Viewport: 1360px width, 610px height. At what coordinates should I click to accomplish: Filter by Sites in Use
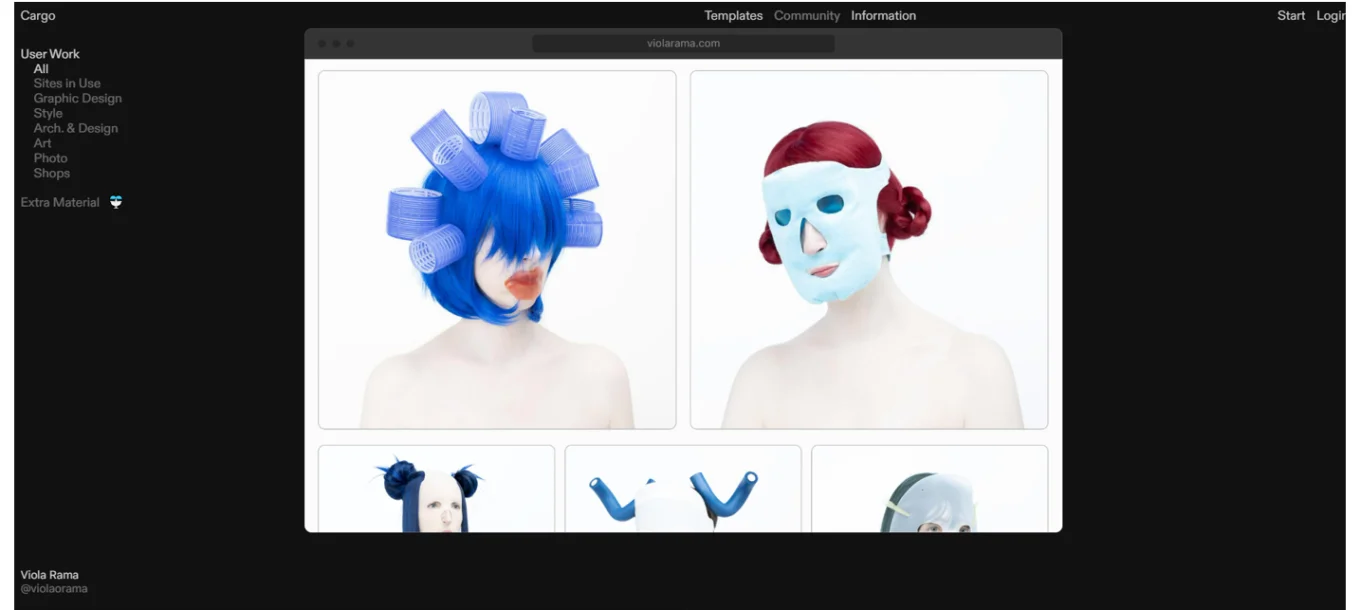(67, 84)
